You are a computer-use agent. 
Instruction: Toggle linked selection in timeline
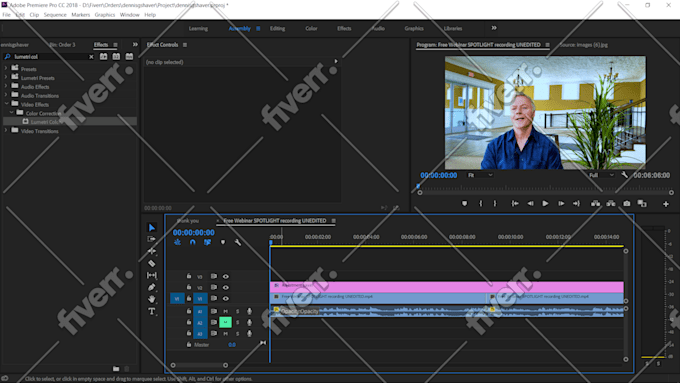(207, 242)
